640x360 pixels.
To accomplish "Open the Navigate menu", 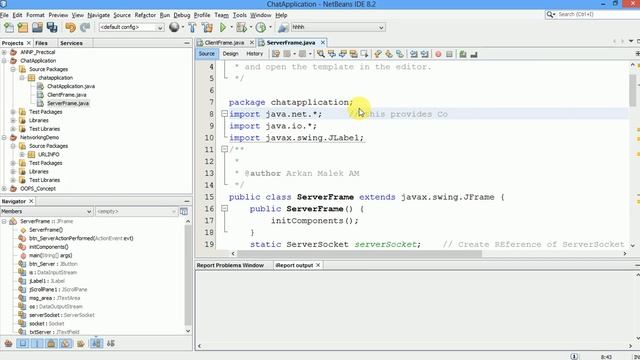I will click(98, 15).
